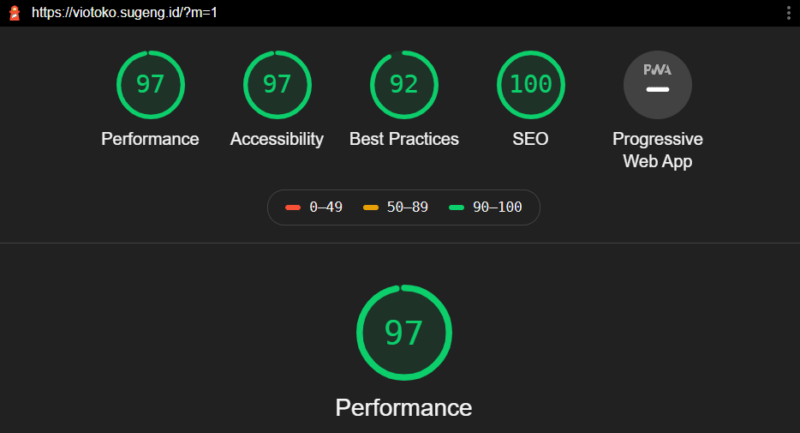Click the grey PWA badge icon

pyautogui.click(x=657, y=84)
